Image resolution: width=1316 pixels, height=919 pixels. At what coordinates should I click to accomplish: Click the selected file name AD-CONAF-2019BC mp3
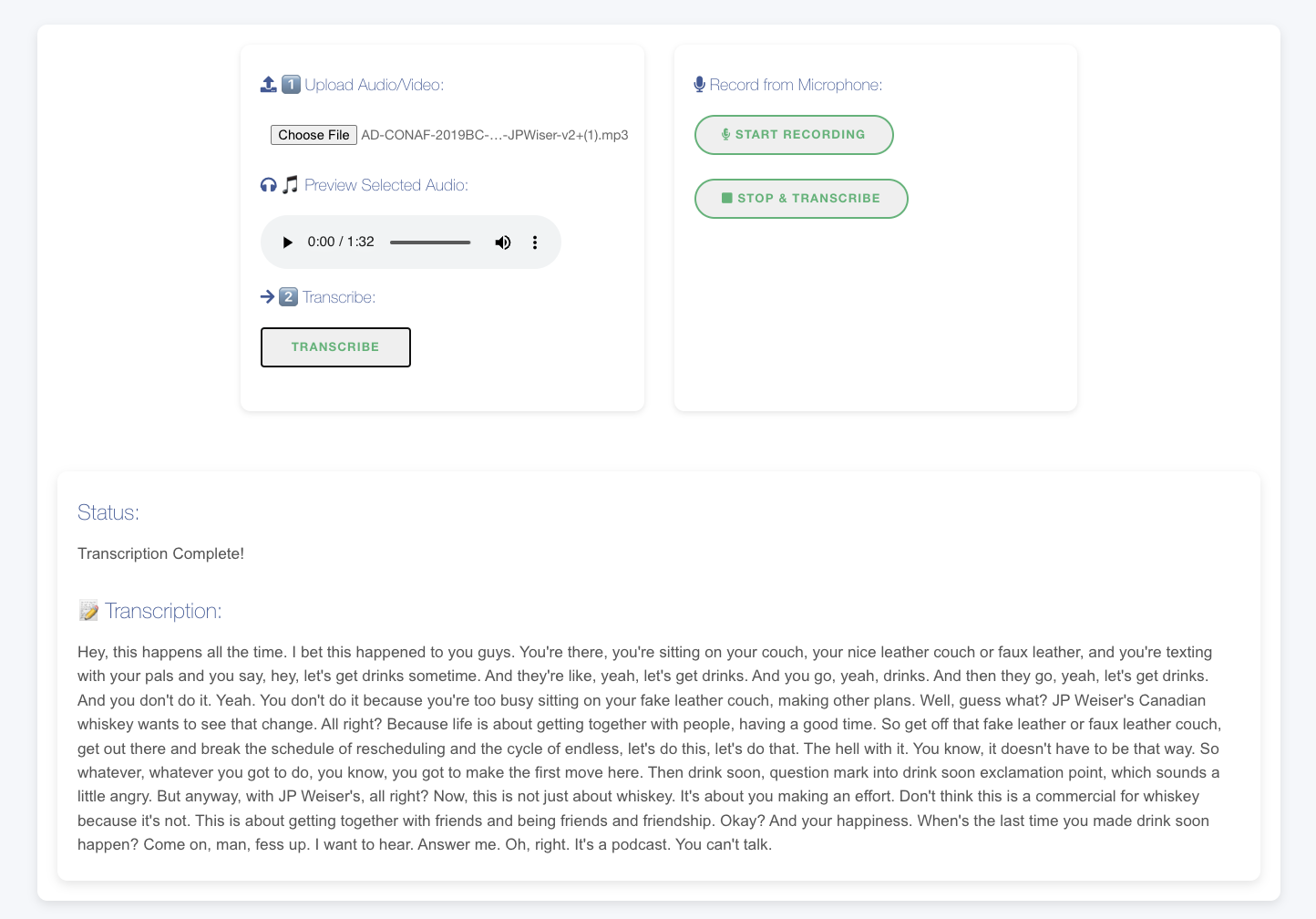tap(495, 135)
